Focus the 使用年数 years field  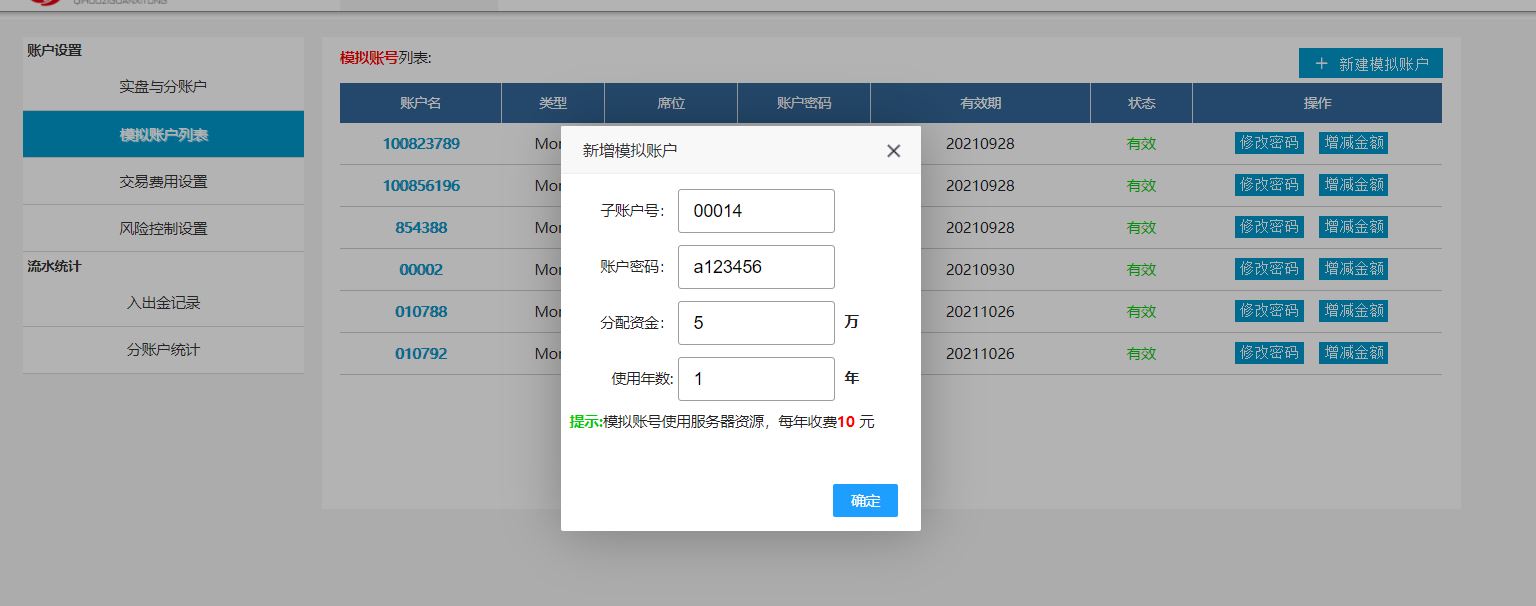point(755,379)
